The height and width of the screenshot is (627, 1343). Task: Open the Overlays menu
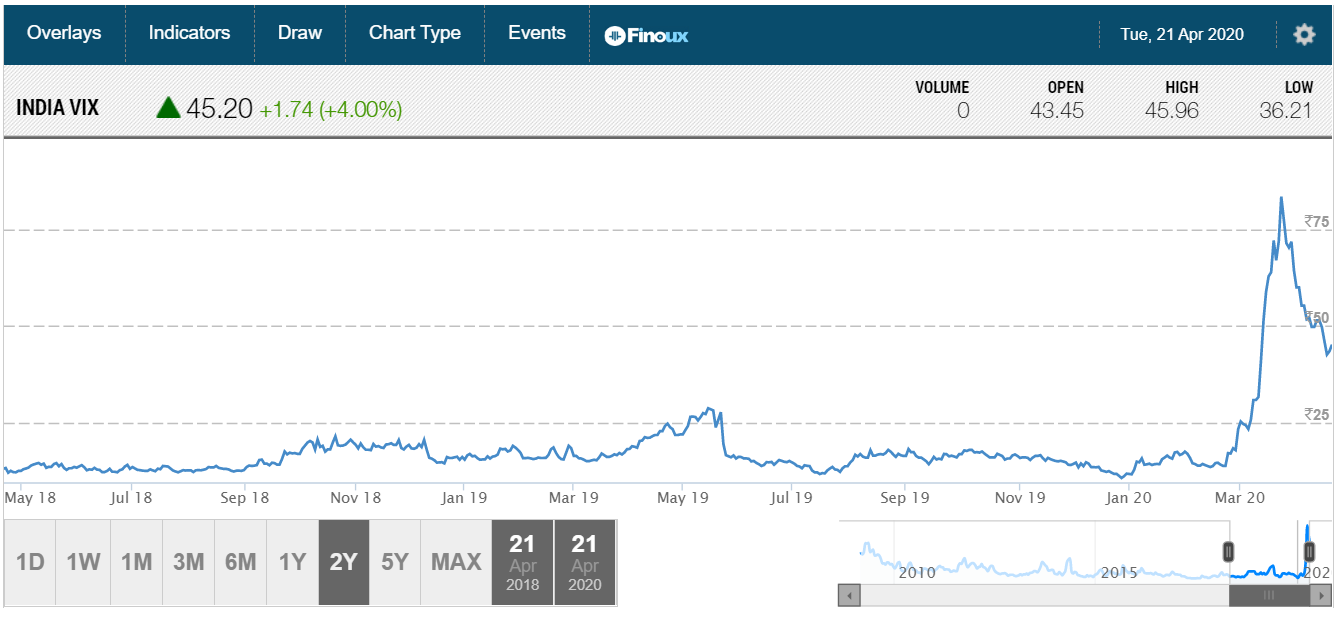click(x=64, y=33)
